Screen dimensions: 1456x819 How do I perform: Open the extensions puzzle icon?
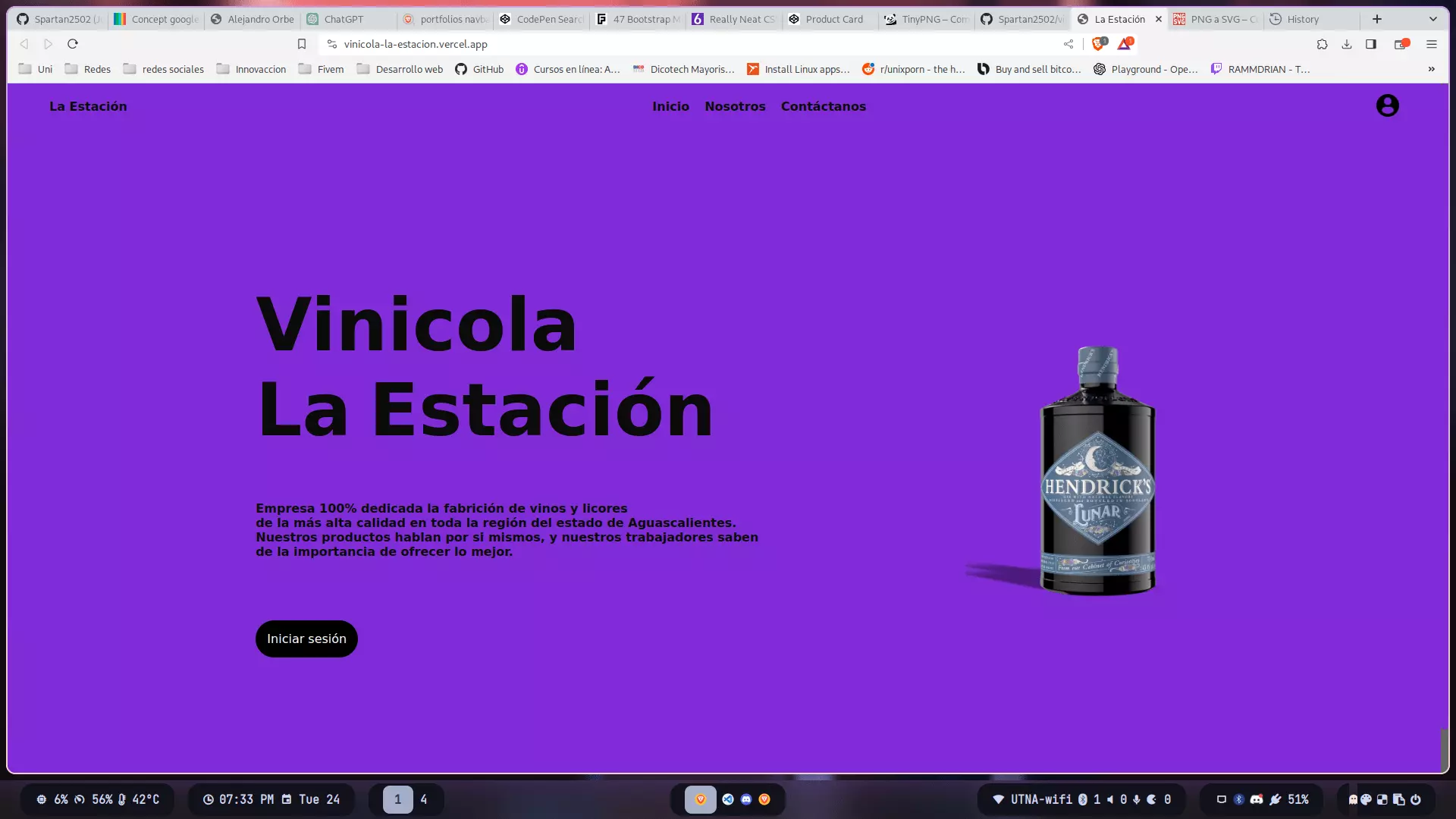click(1323, 44)
